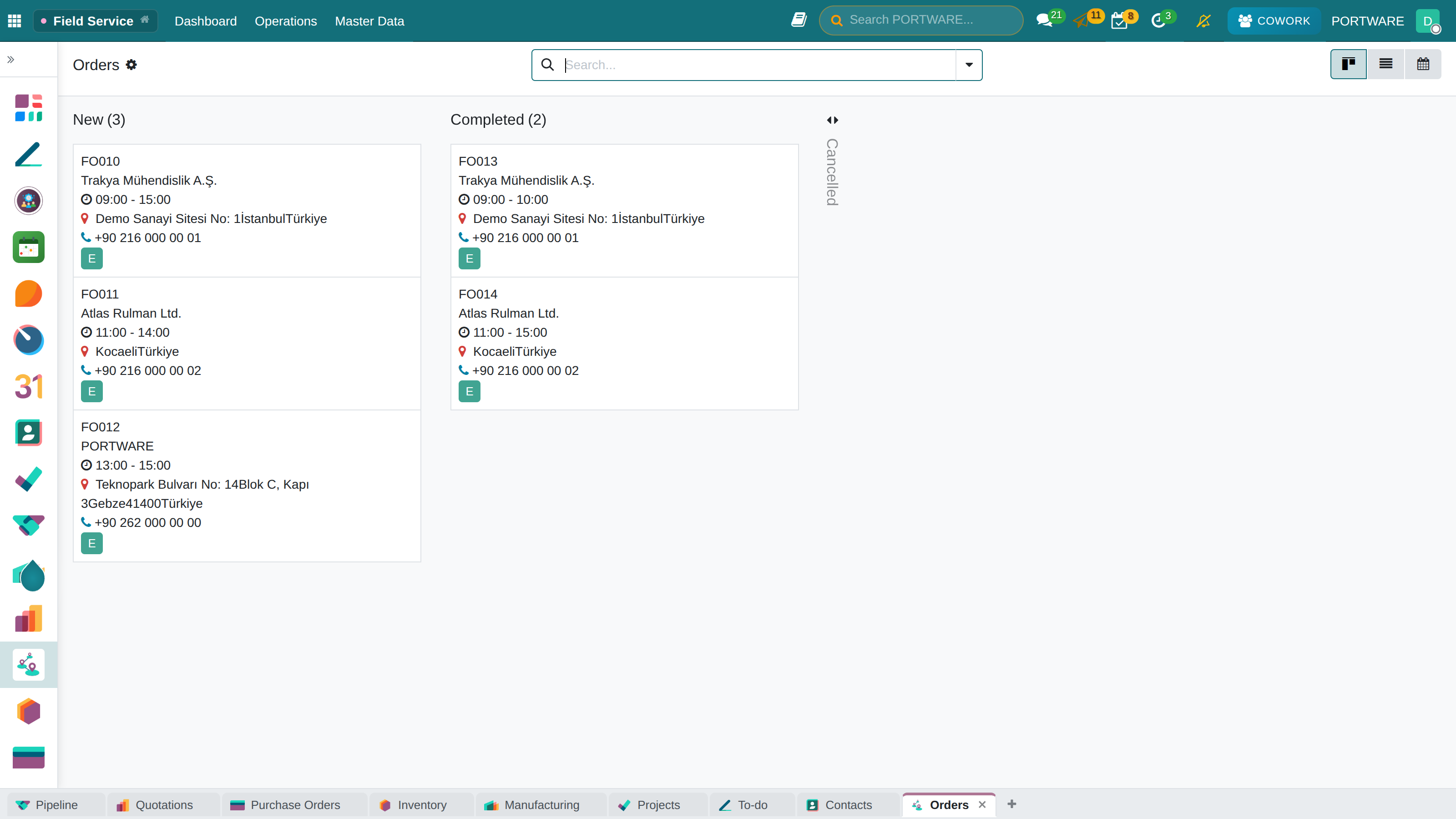Add a new tab with plus button
This screenshot has width=1456, height=819.
[x=1012, y=804]
